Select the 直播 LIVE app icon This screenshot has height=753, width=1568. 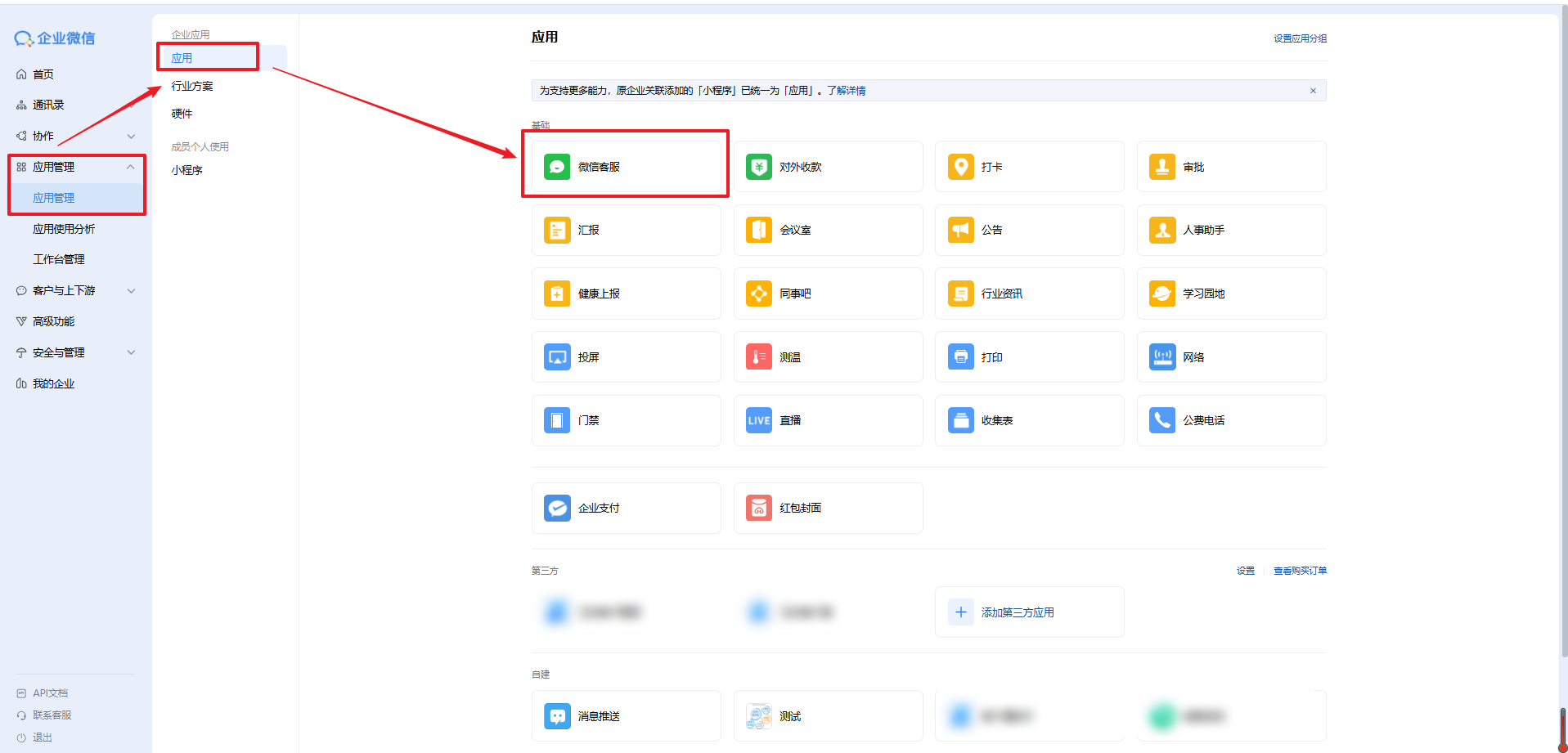pos(758,420)
